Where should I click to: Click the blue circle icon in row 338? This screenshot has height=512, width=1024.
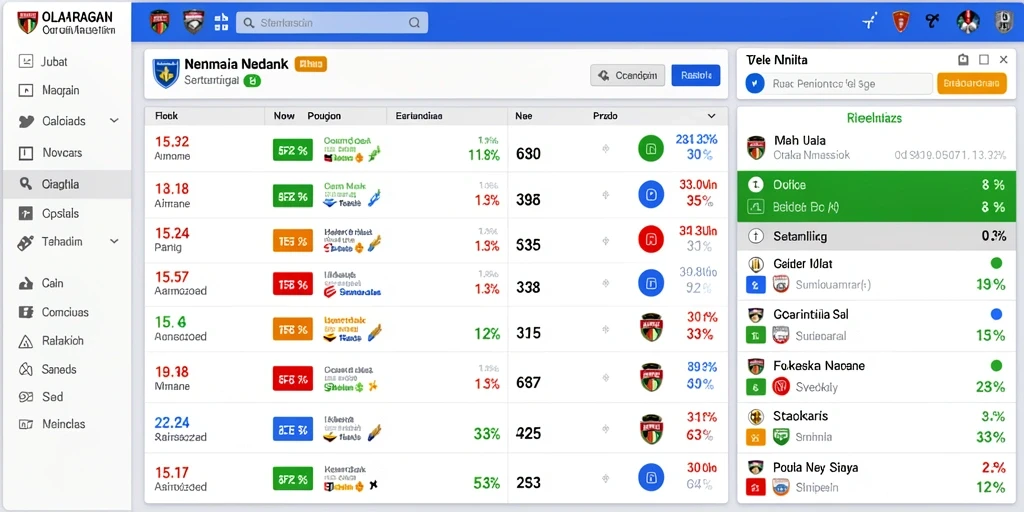coord(650,283)
